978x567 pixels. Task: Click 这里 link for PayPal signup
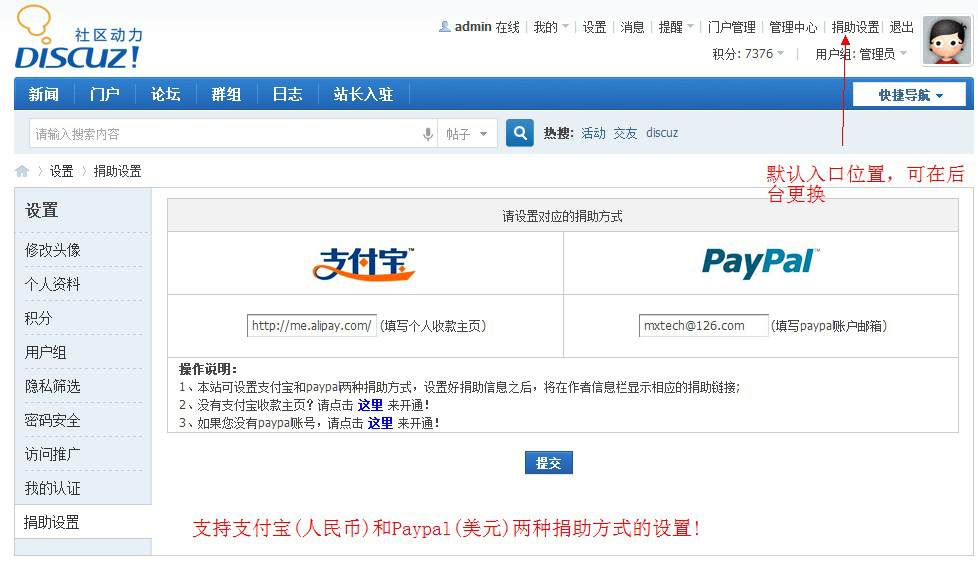[380, 424]
